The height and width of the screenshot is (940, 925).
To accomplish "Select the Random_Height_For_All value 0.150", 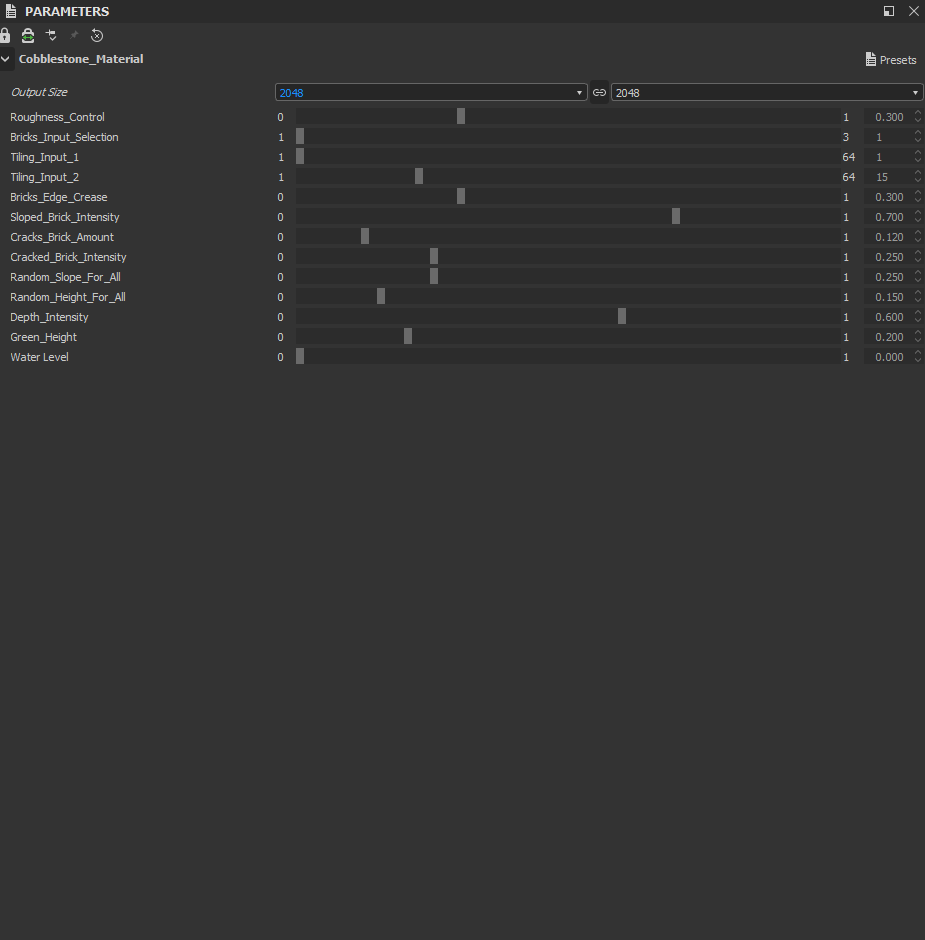I will (888, 297).
